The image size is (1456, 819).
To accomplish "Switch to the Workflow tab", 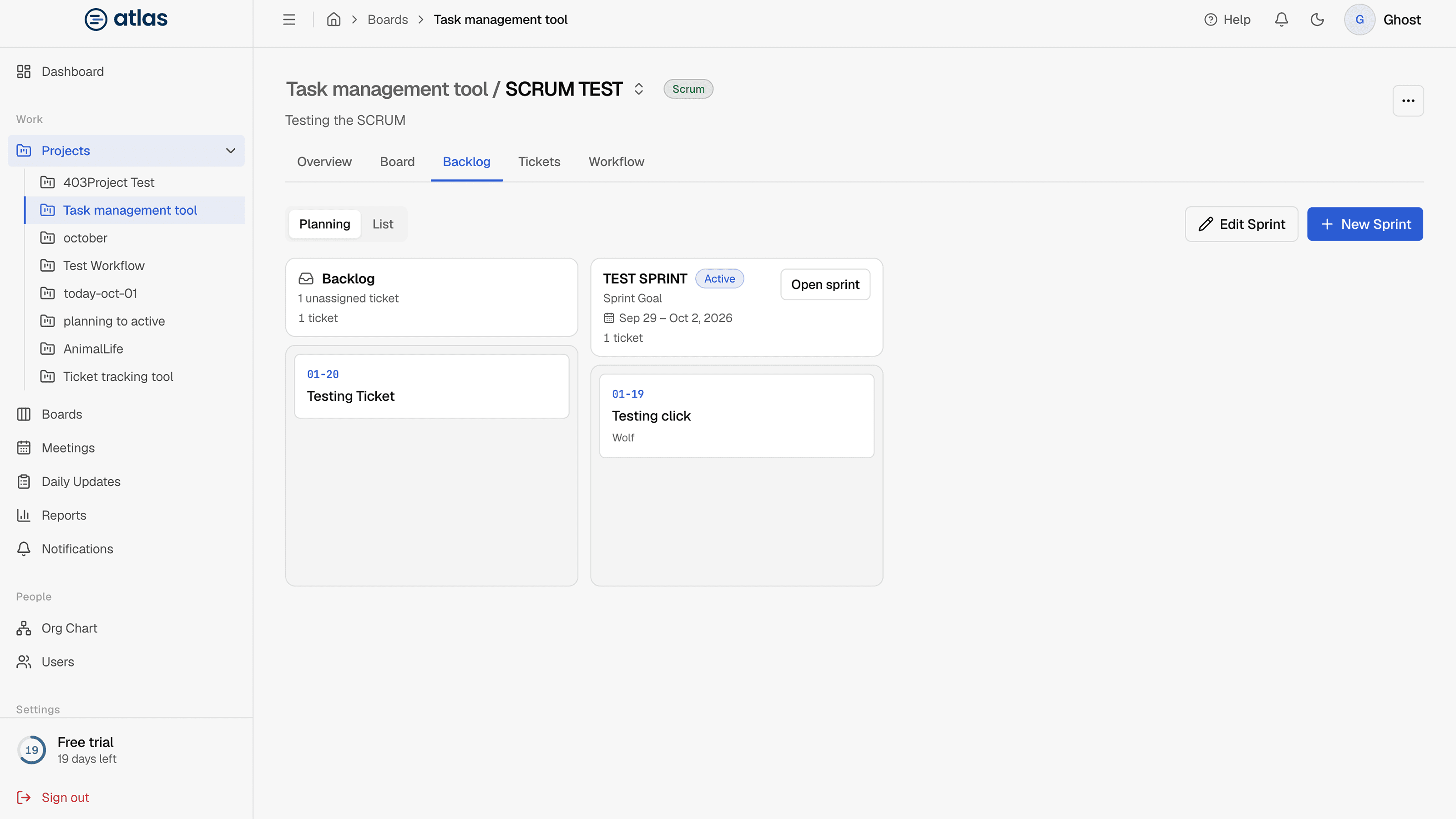I will [x=616, y=162].
